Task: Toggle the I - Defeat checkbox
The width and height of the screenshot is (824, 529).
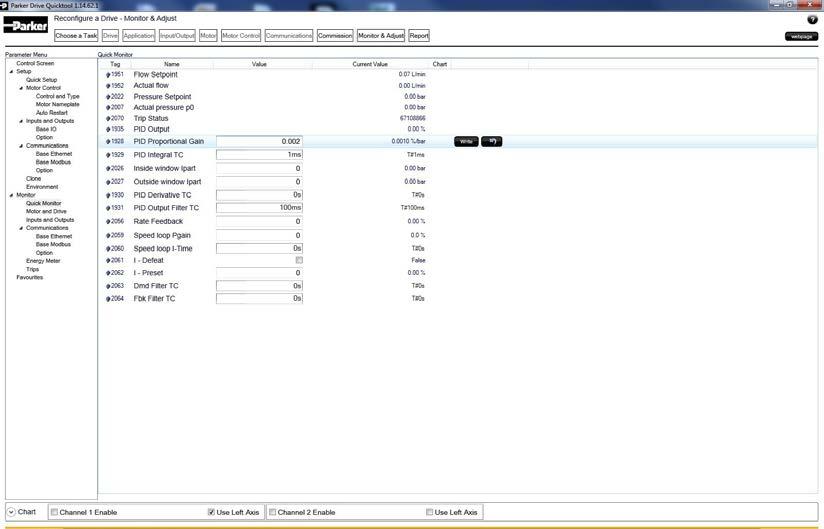Action: pyautogui.click(x=299, y=260)
